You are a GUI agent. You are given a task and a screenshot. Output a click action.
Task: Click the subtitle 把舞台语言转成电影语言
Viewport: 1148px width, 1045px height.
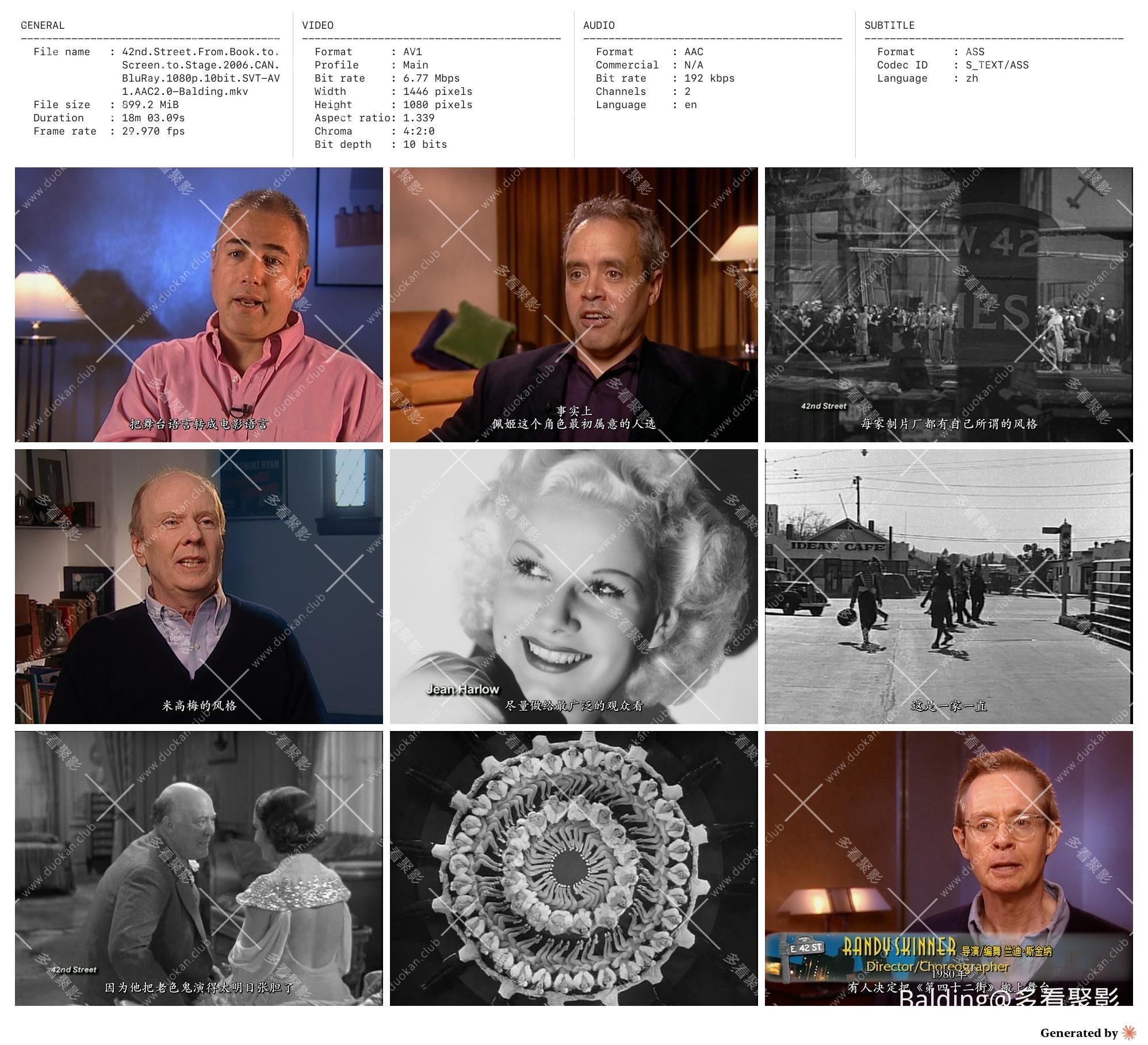tap(199, 424)
